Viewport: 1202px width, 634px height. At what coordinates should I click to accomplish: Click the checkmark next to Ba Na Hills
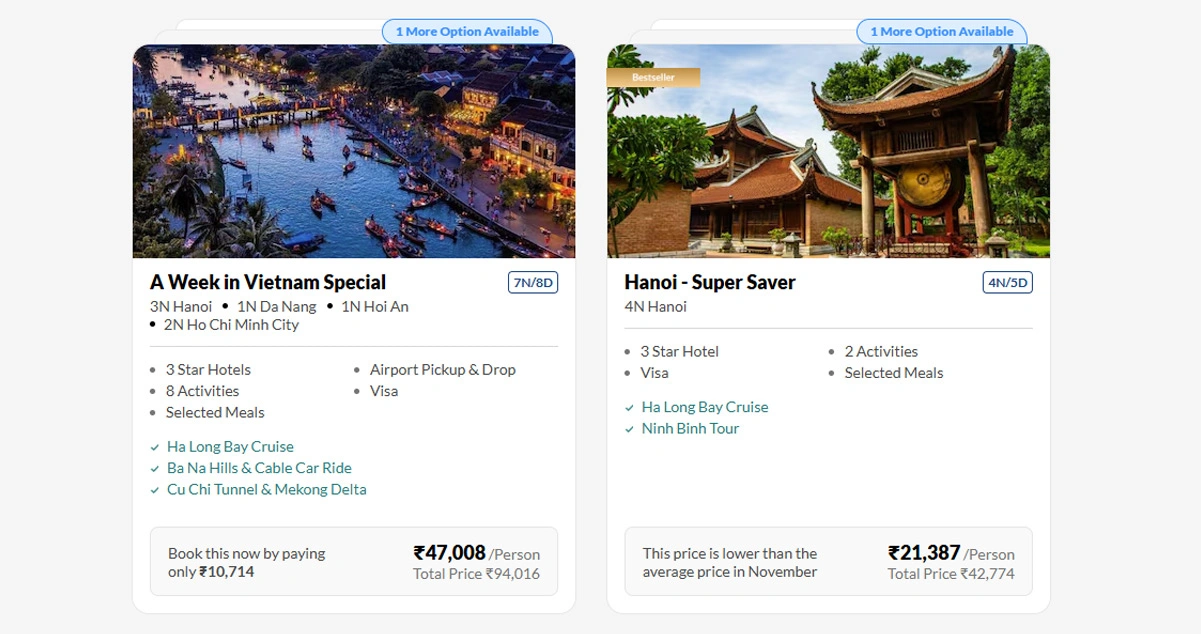coord(155,469)
